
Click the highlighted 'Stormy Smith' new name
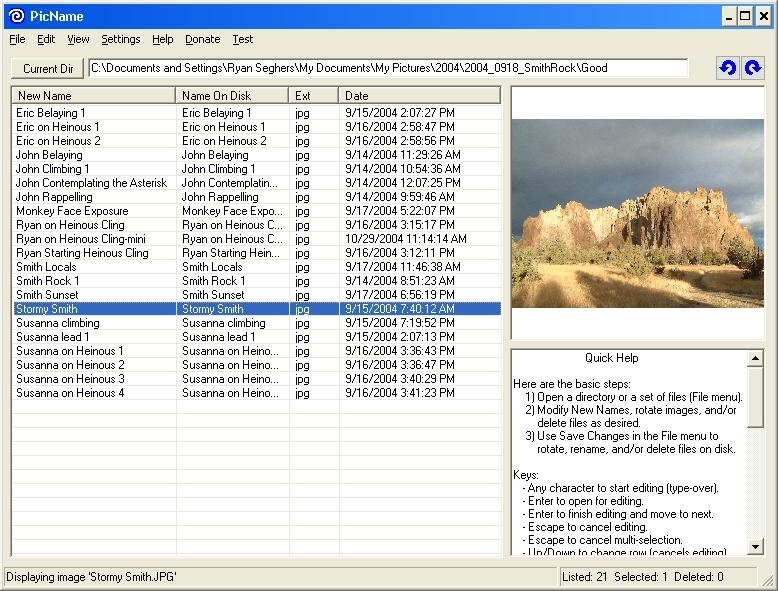coord(47,309)
